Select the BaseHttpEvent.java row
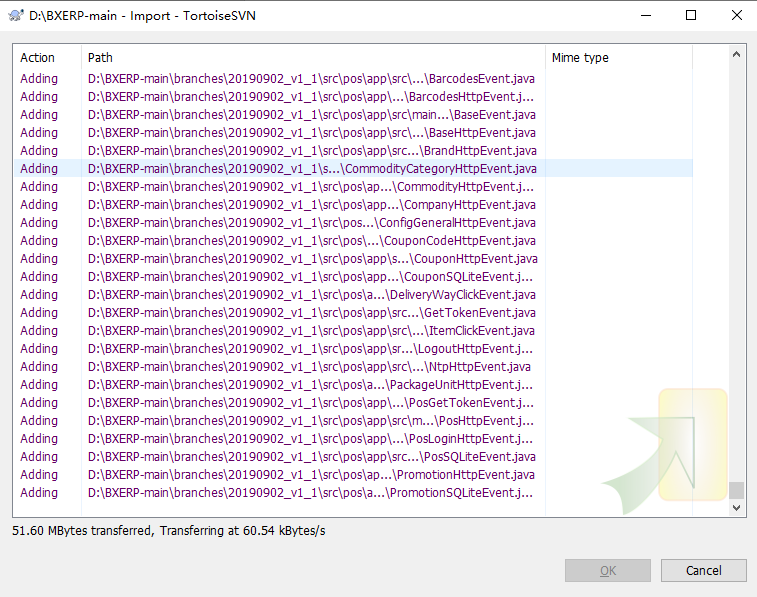Viewport: 757px width, 597px height. (353, 133)
